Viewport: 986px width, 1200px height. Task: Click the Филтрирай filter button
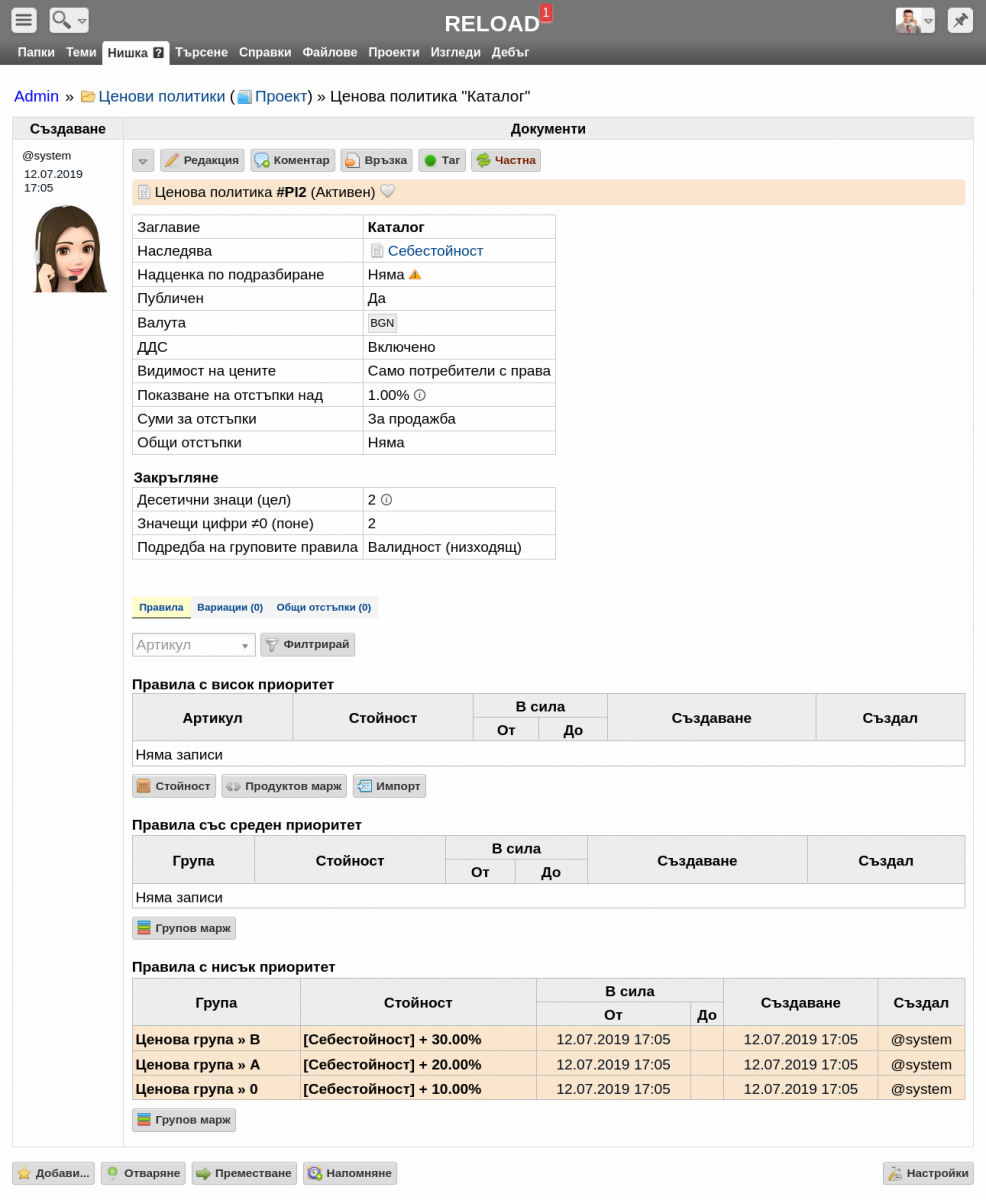coord(308,645)
